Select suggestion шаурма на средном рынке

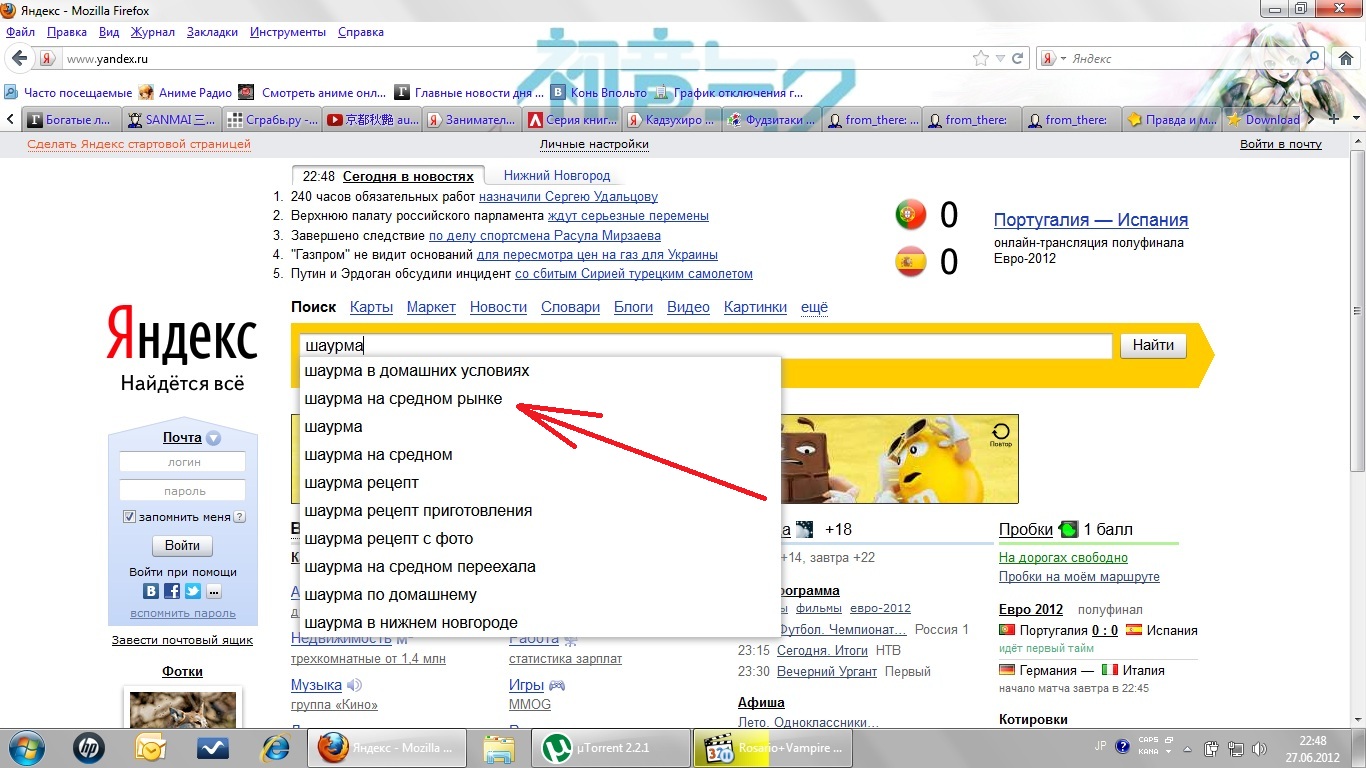pyautogui.click(x=403, y=399)
